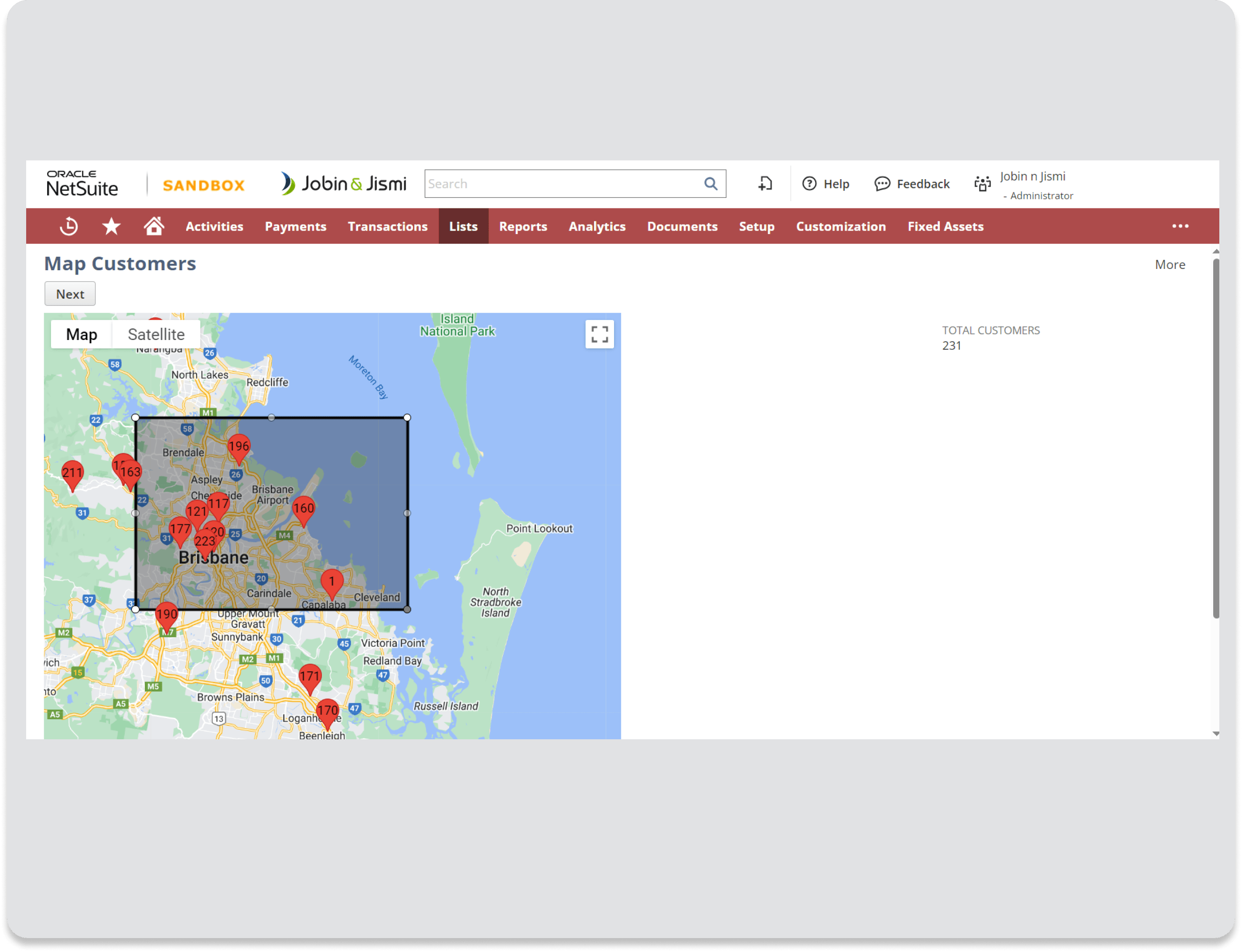
Task: Open the Lists menu
Action: (463, 226)
